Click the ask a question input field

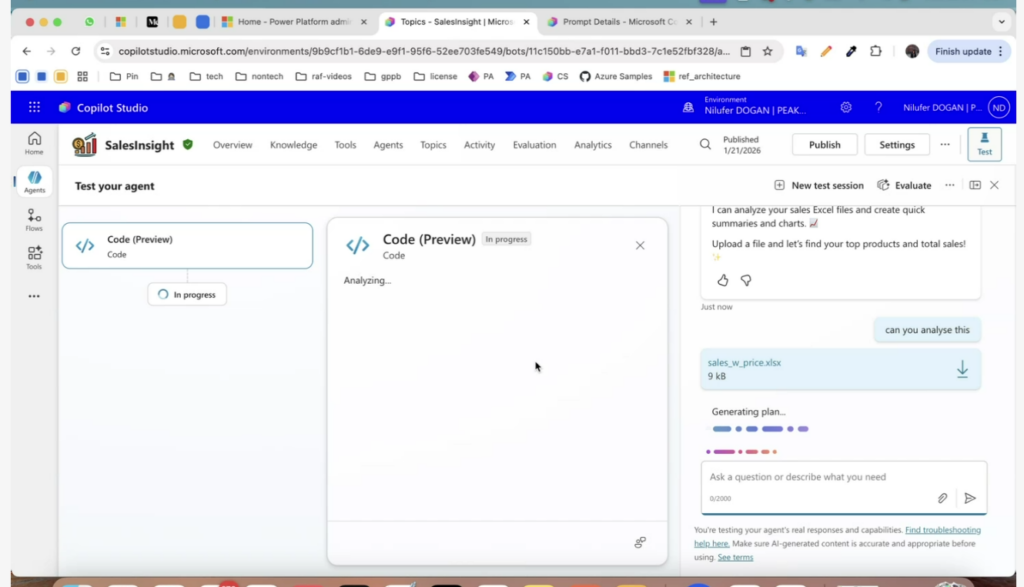tap(820, 477)
